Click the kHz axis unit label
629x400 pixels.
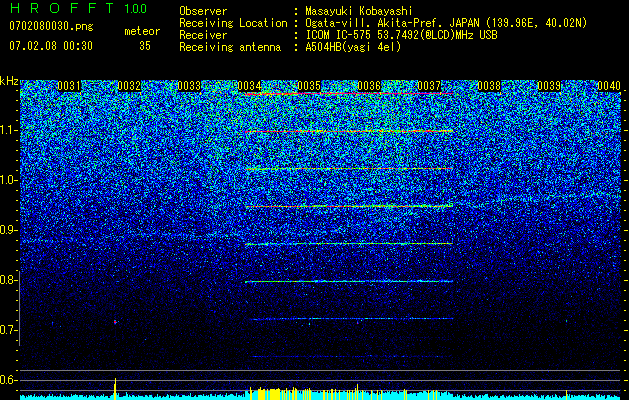tap(9, 81)
